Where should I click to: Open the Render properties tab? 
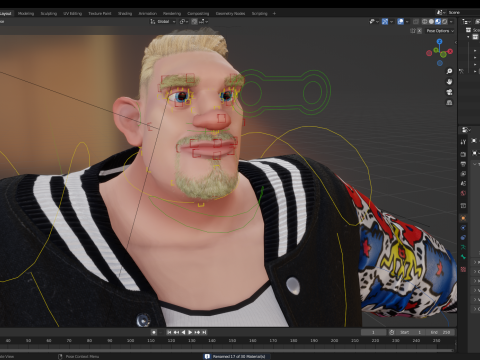463,154
